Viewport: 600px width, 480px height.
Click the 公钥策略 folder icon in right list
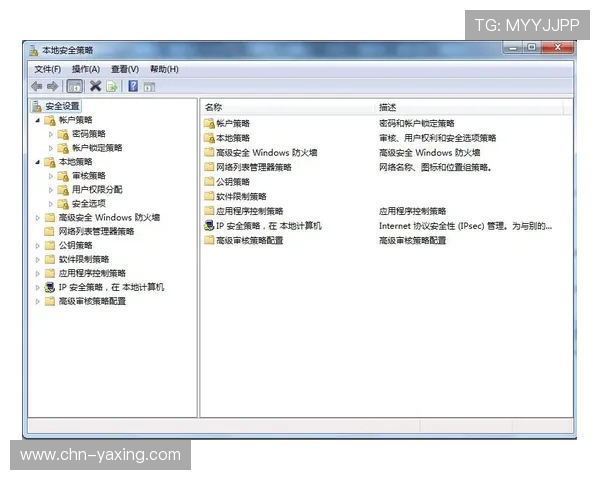point(209,181)
